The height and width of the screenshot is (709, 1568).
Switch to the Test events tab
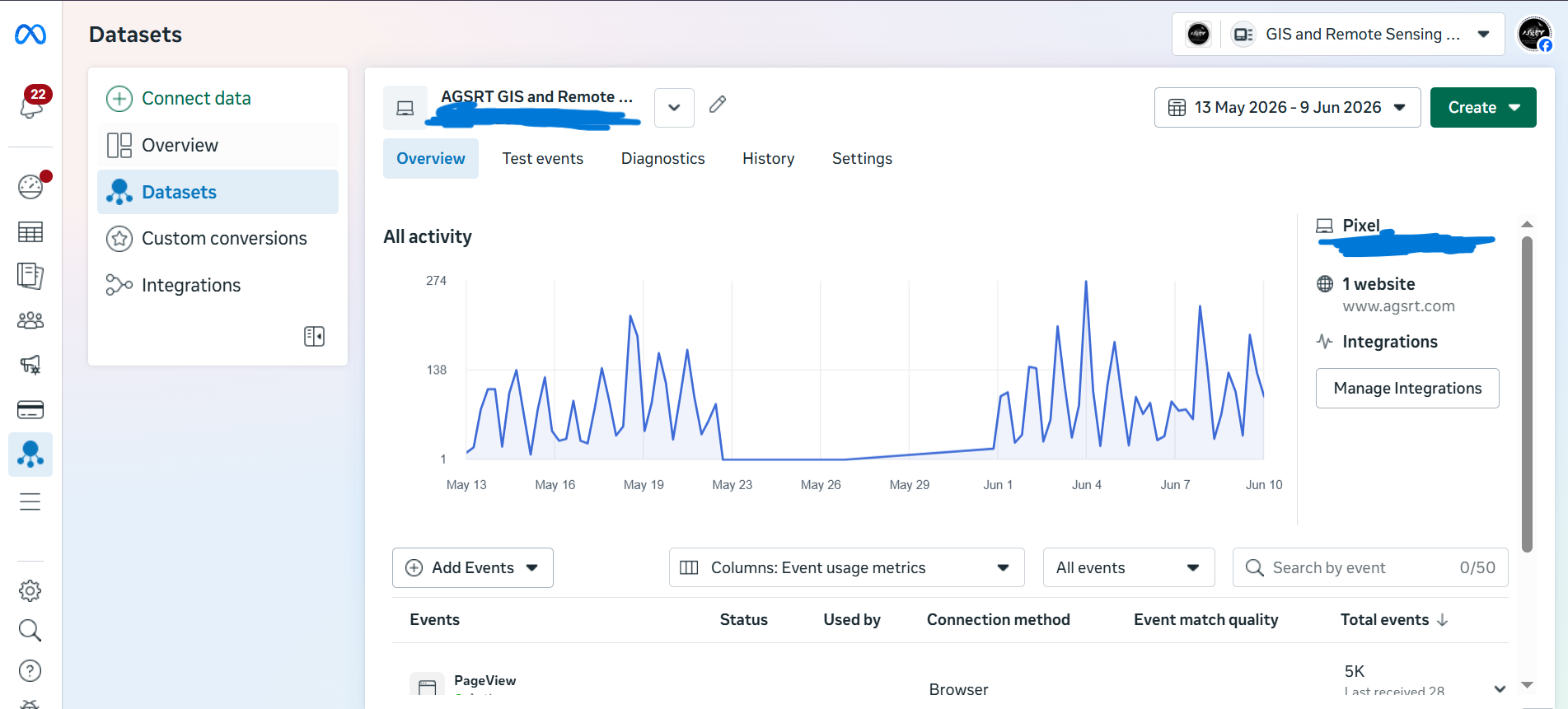pos(543,158)
